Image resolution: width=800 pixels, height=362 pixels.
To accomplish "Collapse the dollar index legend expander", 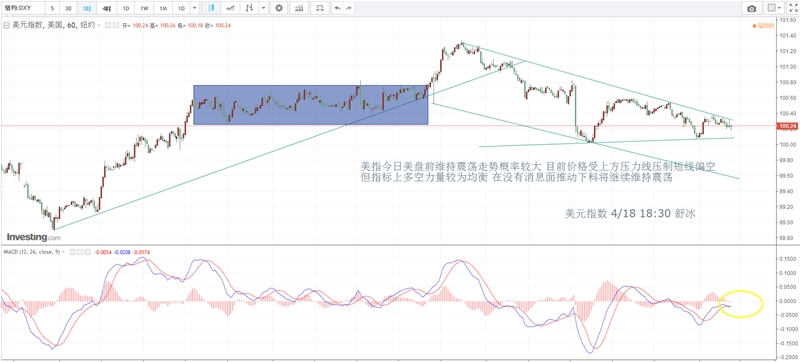I will click(x=6, y=25).
